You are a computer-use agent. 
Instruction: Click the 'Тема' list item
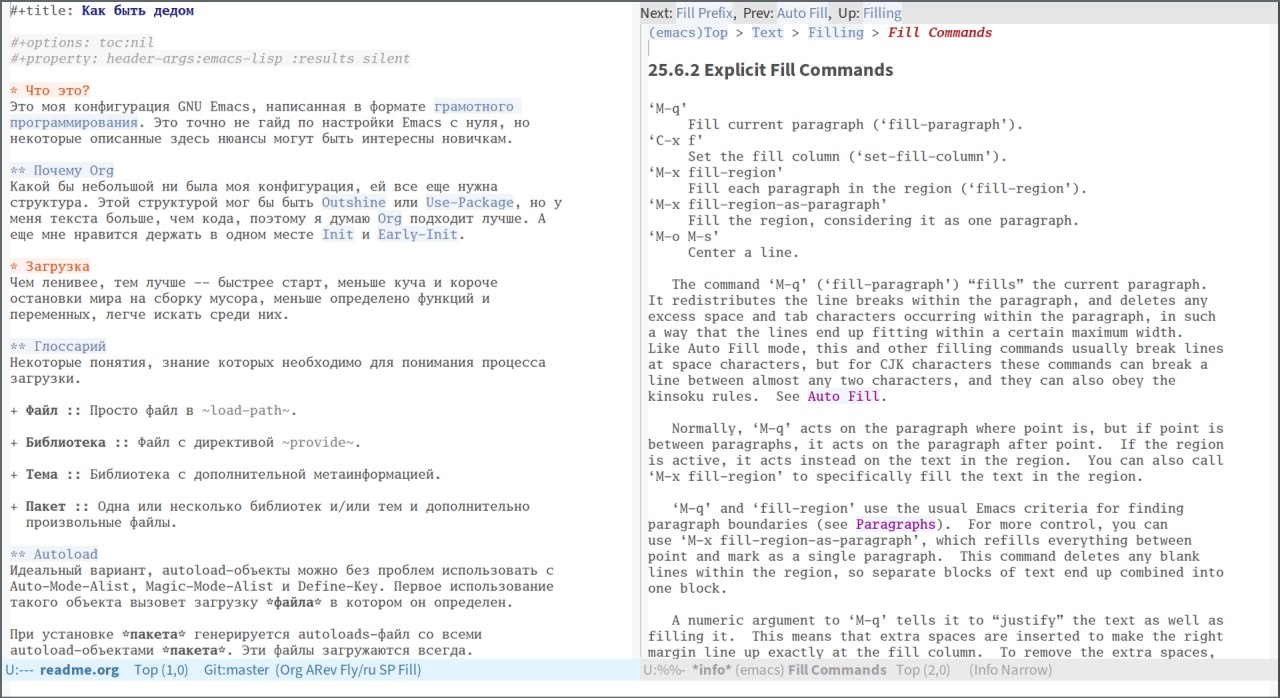(225, 475)
